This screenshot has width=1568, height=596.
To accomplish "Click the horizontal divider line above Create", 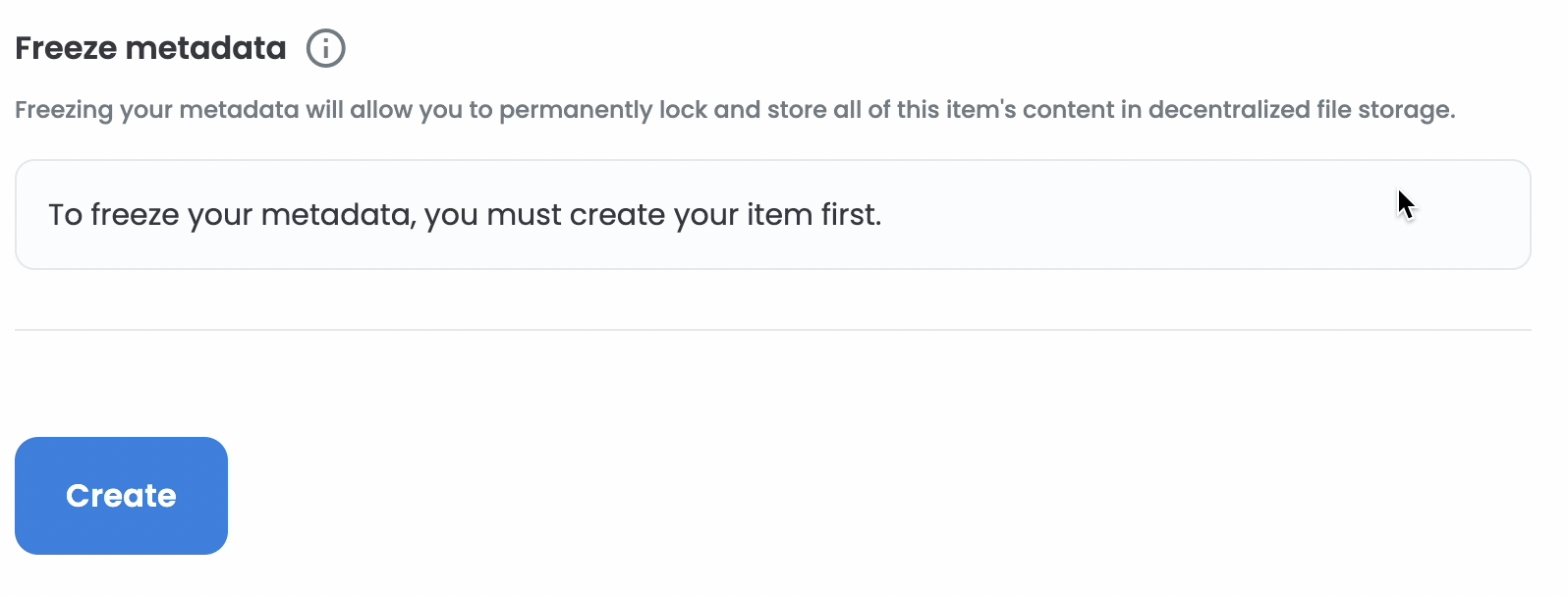I will coord(772,330).
